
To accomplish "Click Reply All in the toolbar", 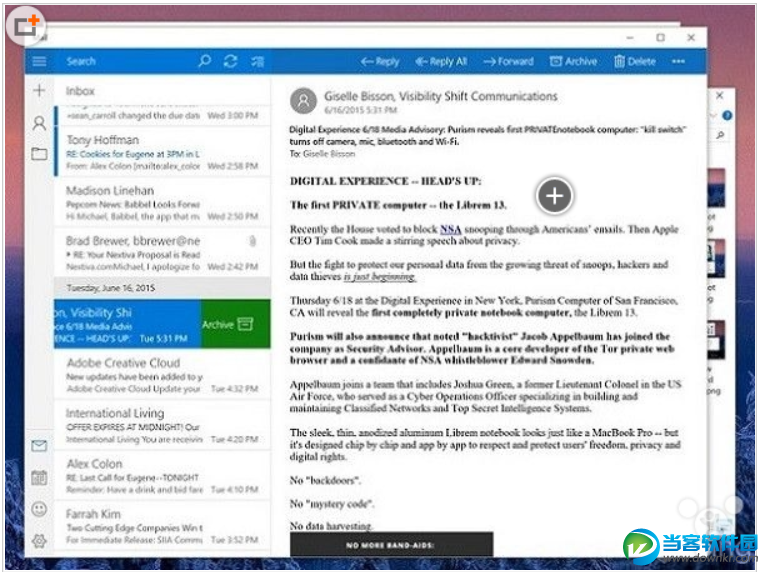I will 441,61.
